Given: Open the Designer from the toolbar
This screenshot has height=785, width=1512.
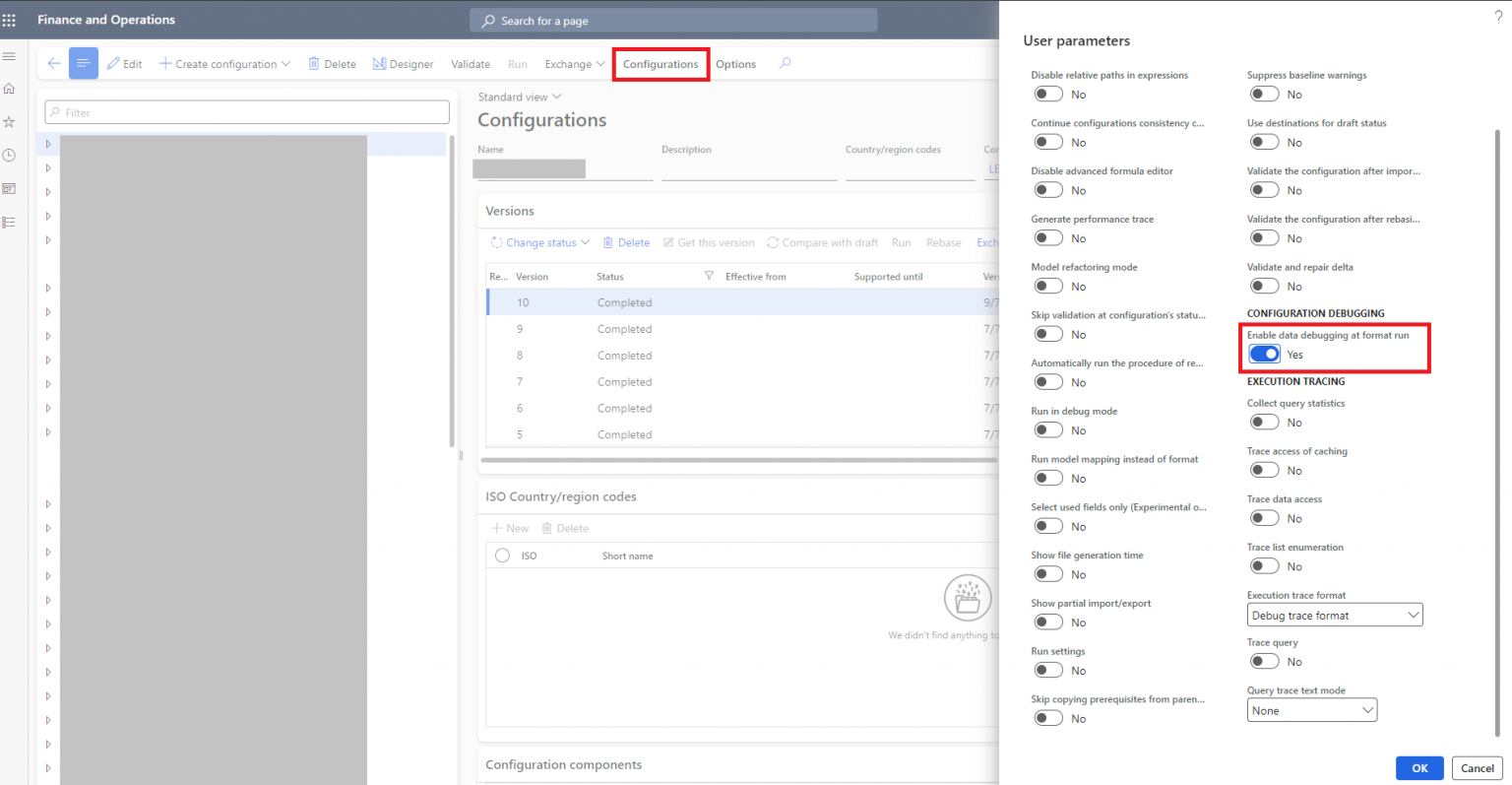Looking at the screenshot, I should pos(404,63).
